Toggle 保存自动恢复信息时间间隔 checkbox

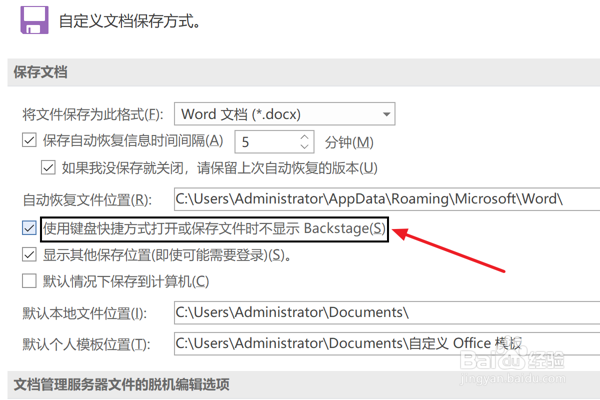click(29, 140)
